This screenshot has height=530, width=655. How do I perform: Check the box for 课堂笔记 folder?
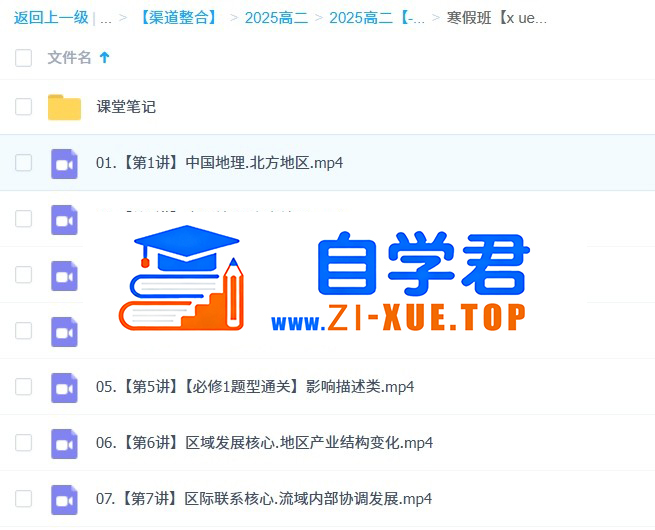(23, 107)
